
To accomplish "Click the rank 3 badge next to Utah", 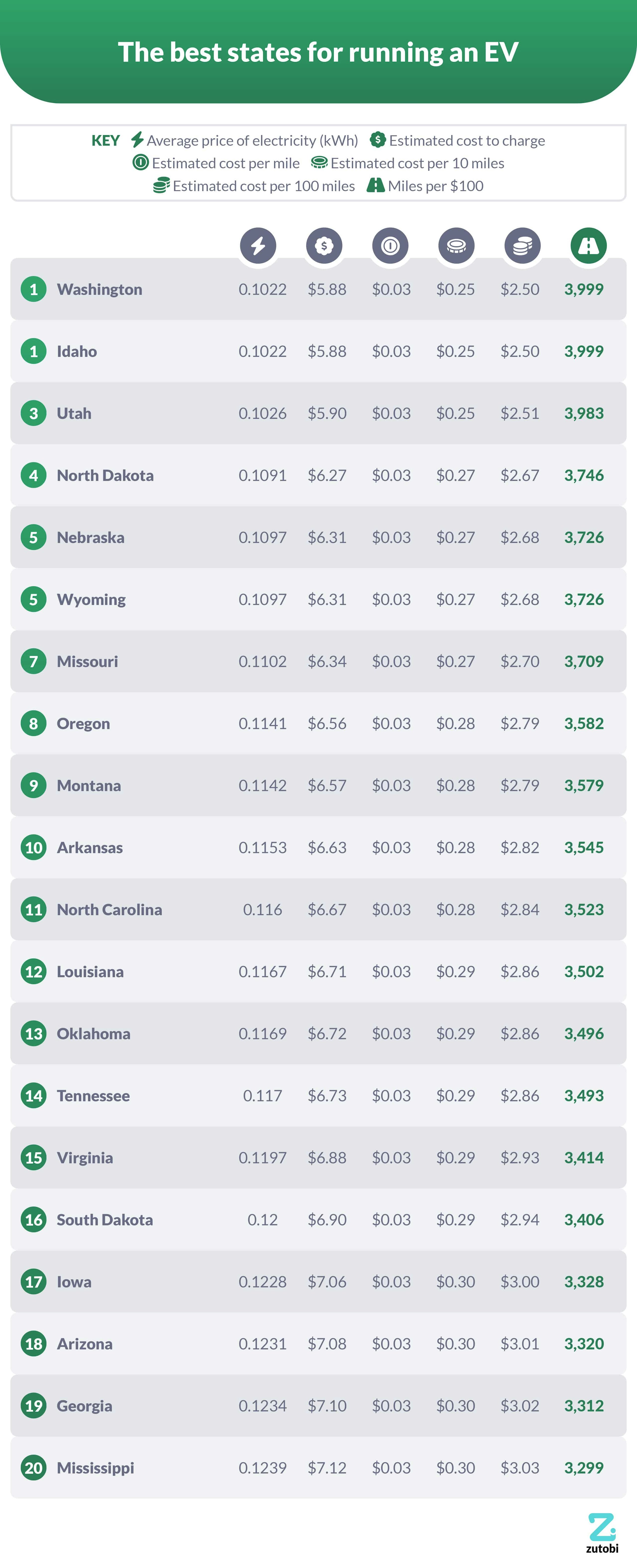I will 34,413.
